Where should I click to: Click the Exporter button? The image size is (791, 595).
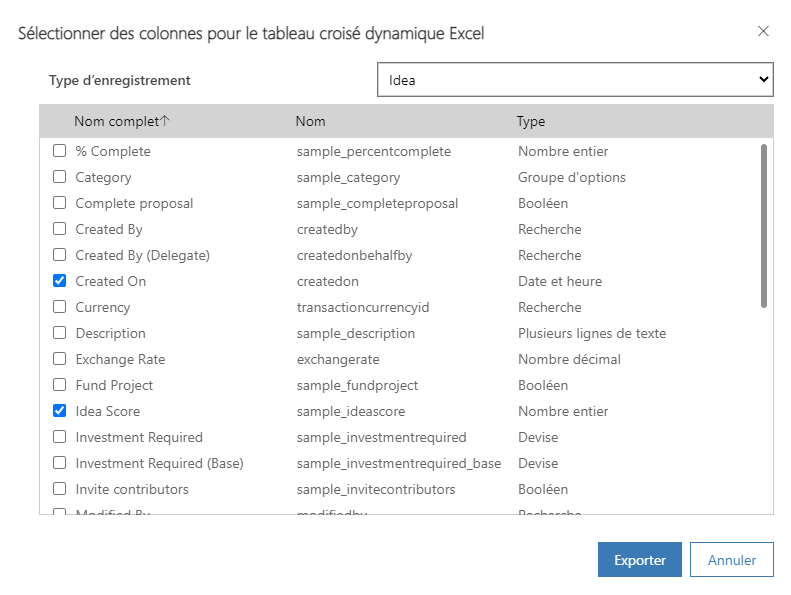tap(640, 560)
